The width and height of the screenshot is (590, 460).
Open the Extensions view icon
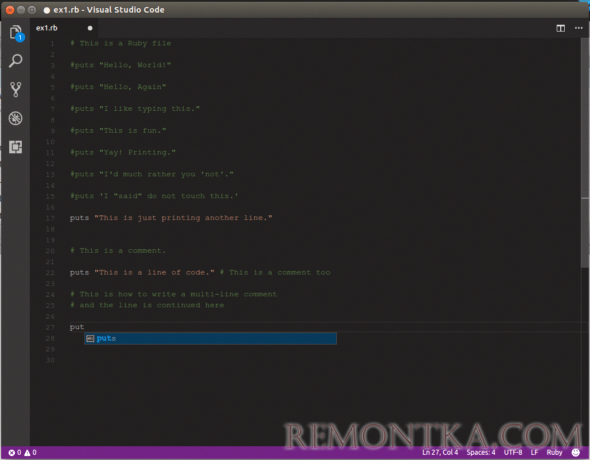click(x=15, y=147)
